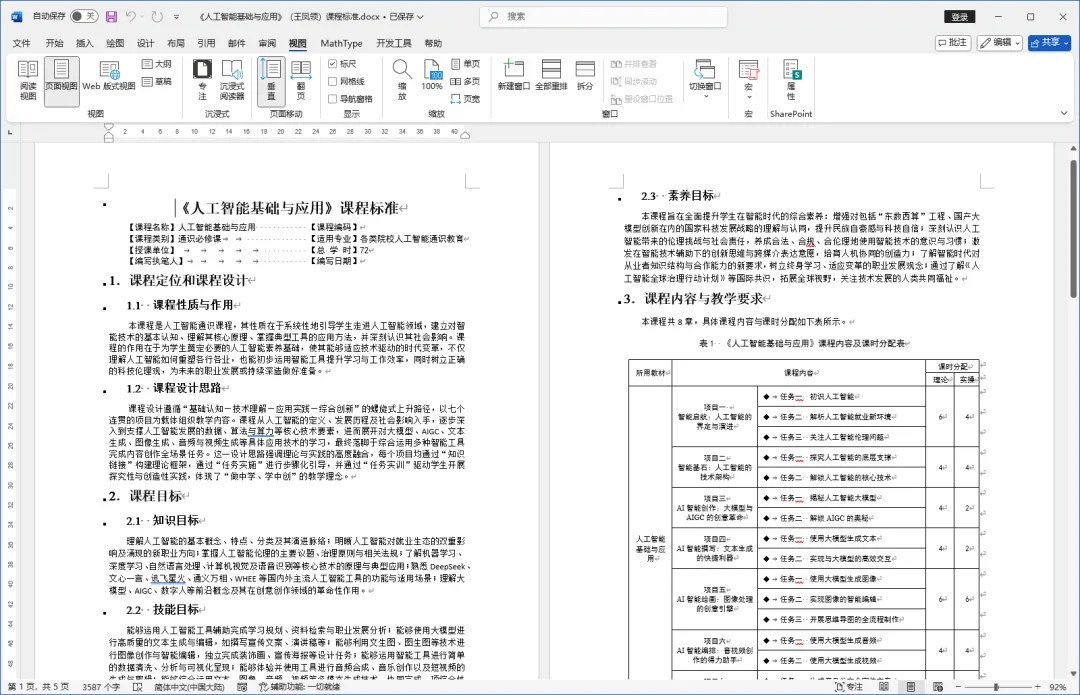
Task: Switch to Read Mode from status bar
Action: tap(884, 687)
